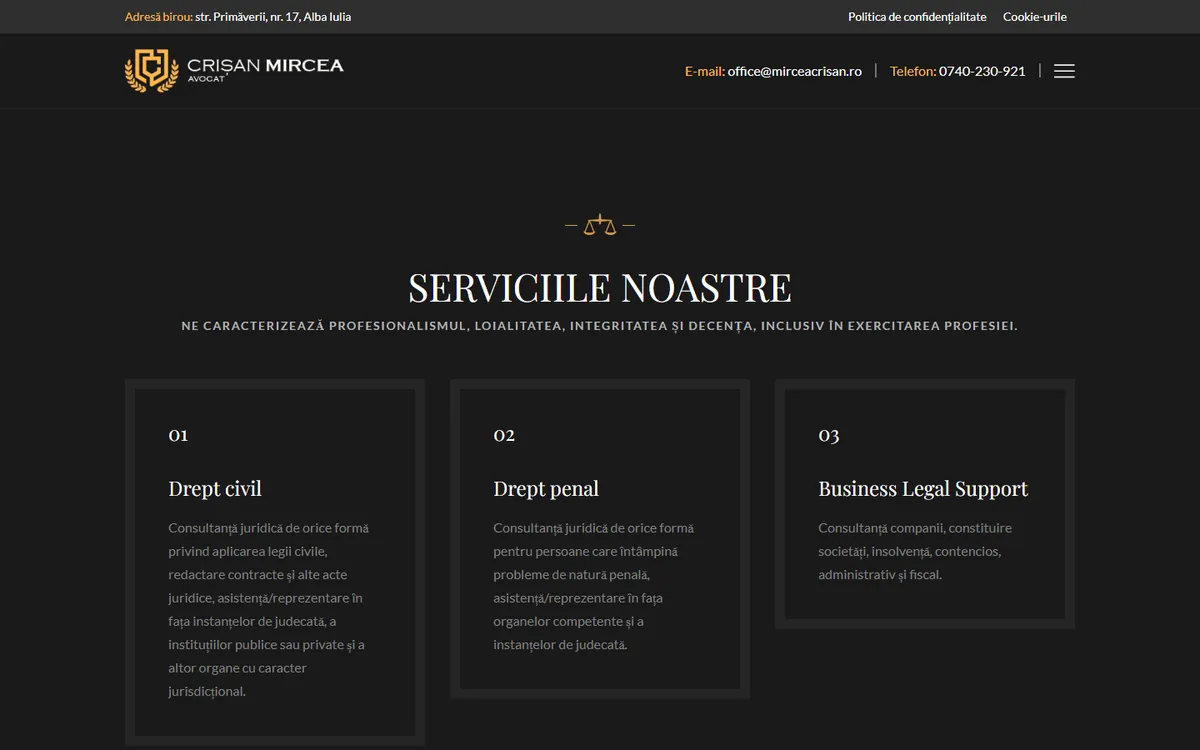Click the Telefon: label in the header
The width and height of the screenshot is (1200, 750).
point(913,71)
